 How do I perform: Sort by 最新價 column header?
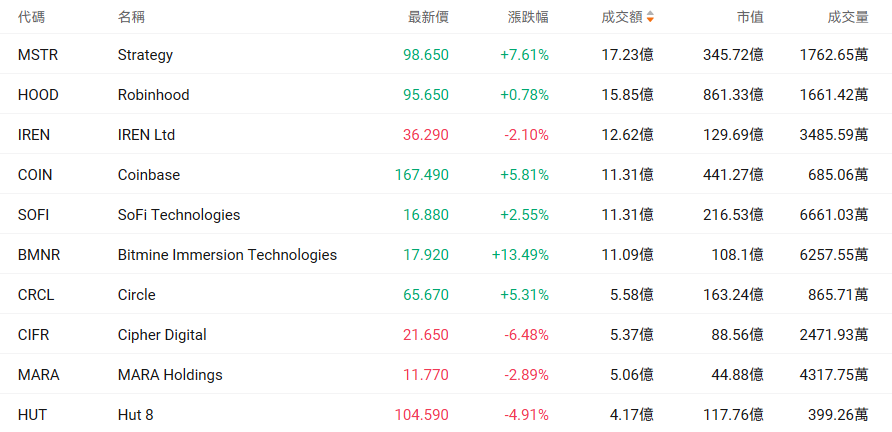pyautogui.click(x=428, y=17)
